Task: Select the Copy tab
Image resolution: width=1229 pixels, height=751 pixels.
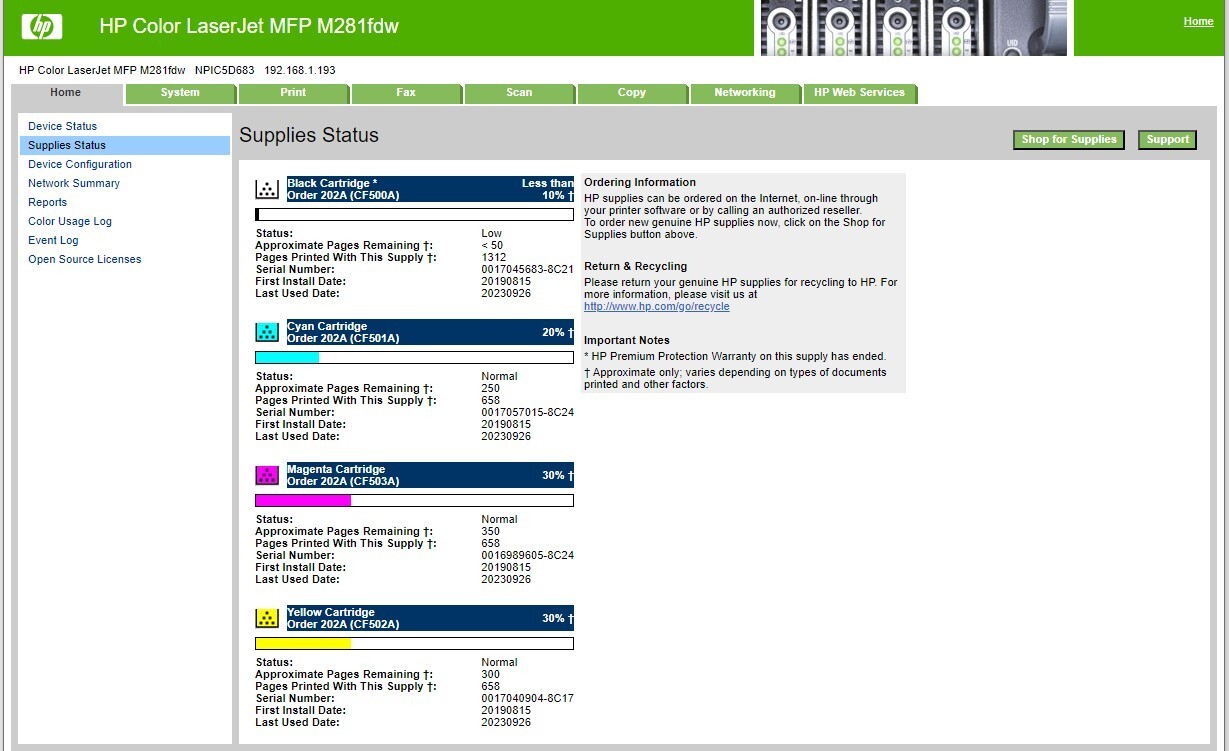Action: (x=632, y=93)
